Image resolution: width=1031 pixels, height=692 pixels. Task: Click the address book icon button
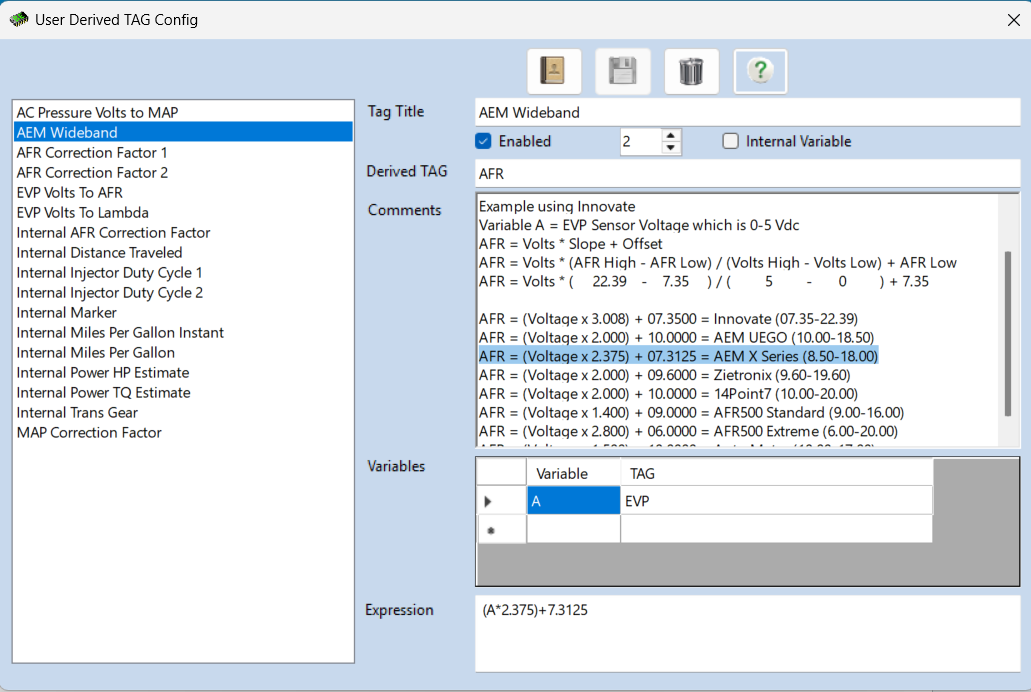tap(553, 72)
